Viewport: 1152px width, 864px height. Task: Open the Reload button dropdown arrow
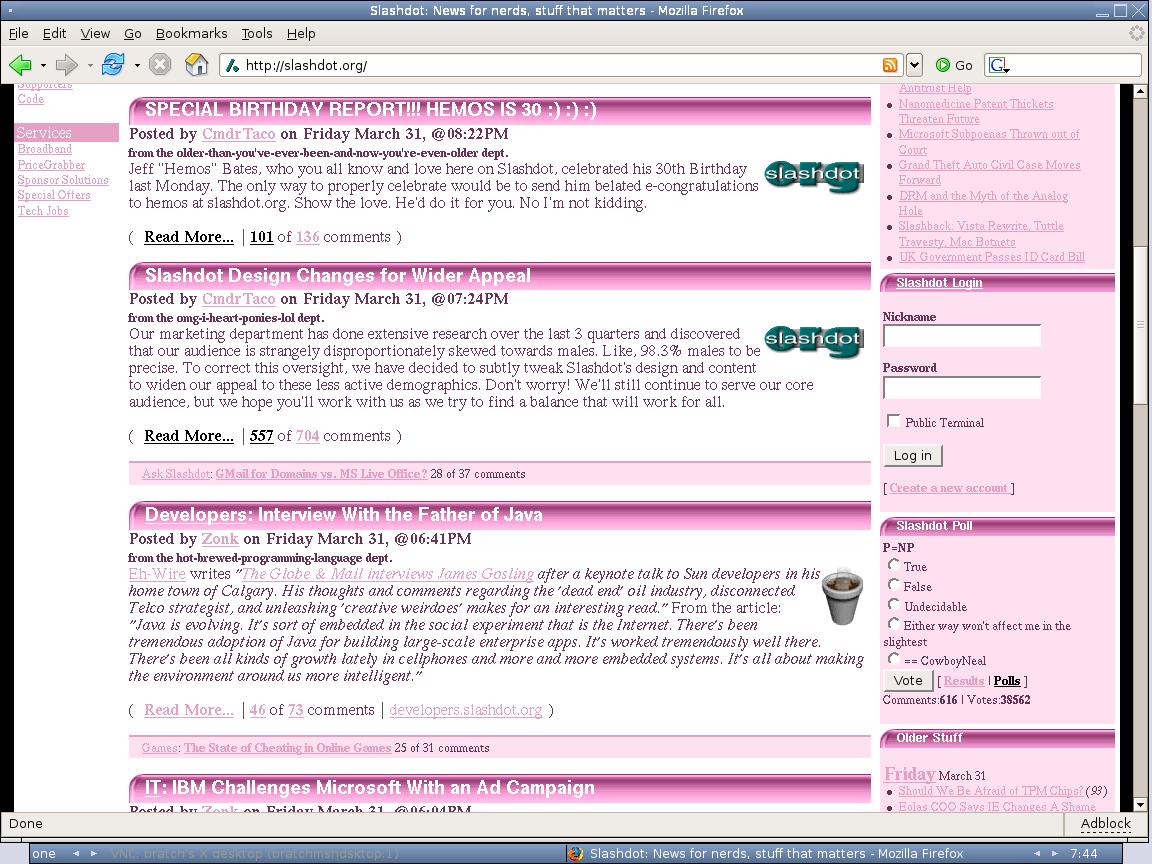pyautogui.click(x=137, y=65)
